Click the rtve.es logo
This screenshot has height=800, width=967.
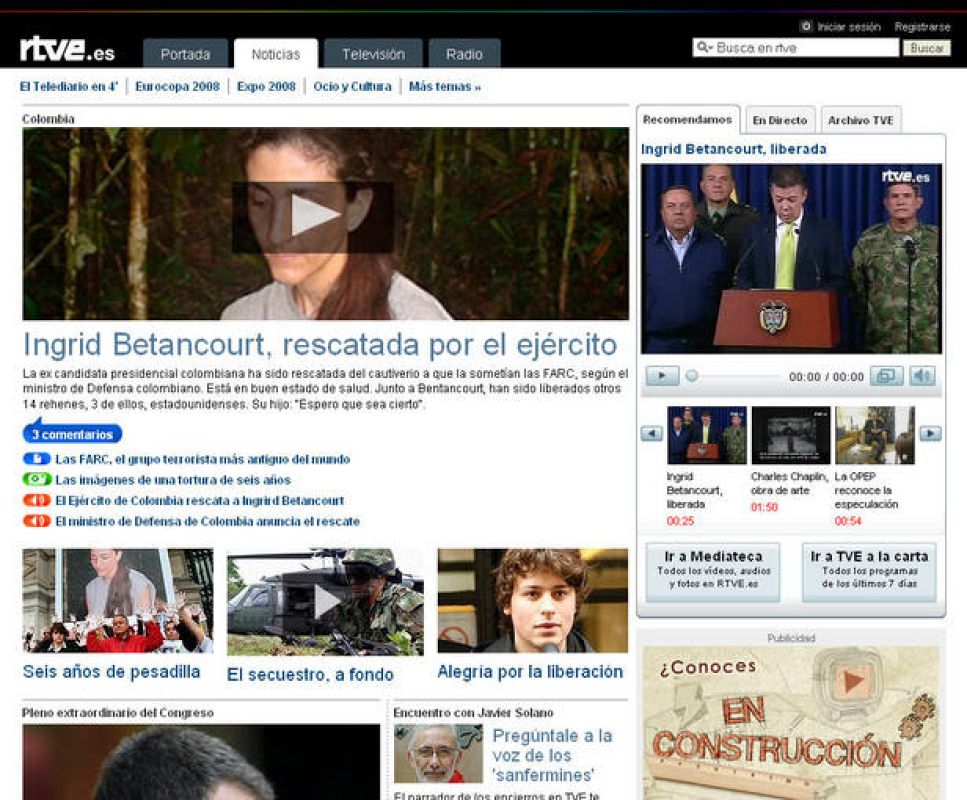pyautogui.click(x=67, y=49)
